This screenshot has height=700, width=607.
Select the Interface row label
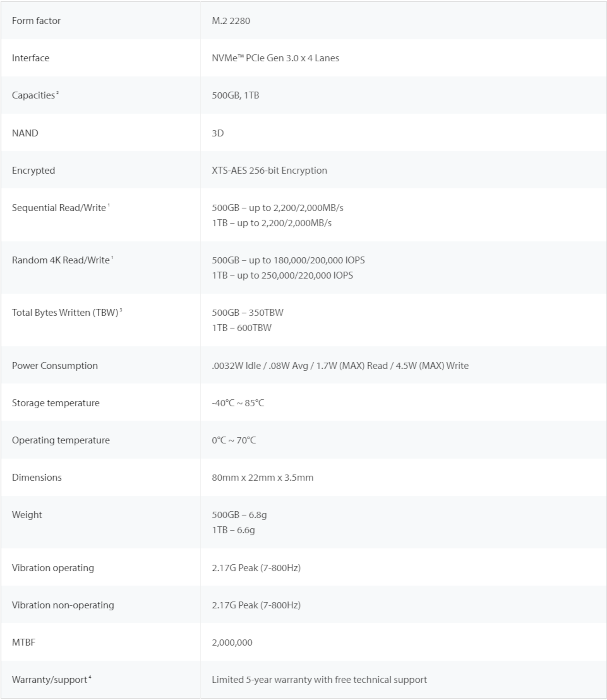30,58
